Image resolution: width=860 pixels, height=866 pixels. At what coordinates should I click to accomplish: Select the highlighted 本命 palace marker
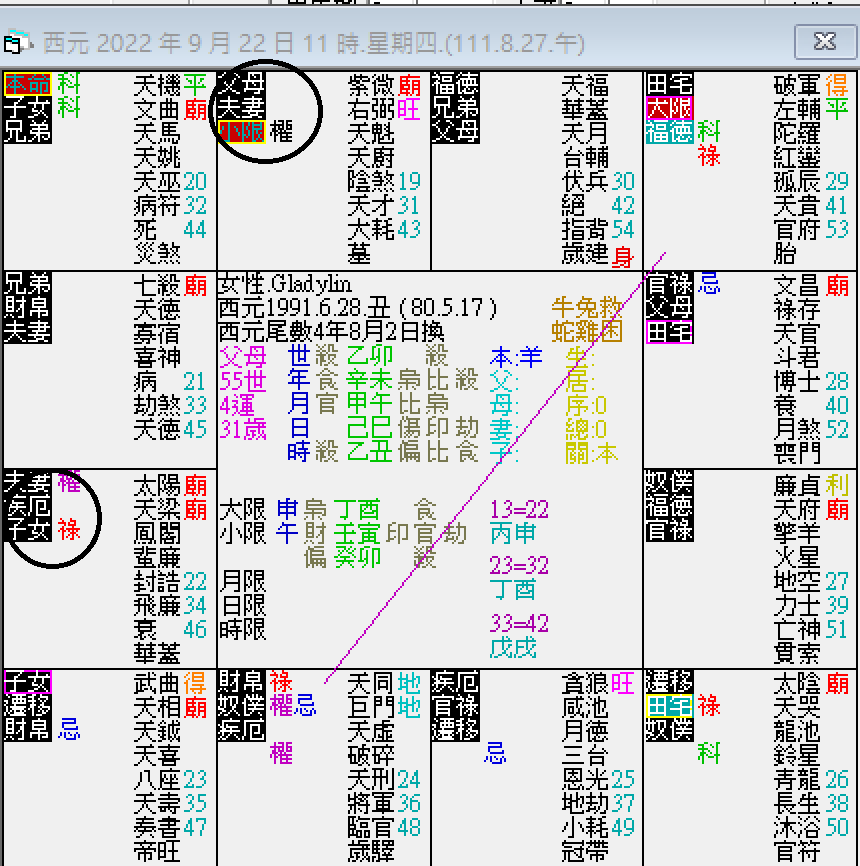25,85
